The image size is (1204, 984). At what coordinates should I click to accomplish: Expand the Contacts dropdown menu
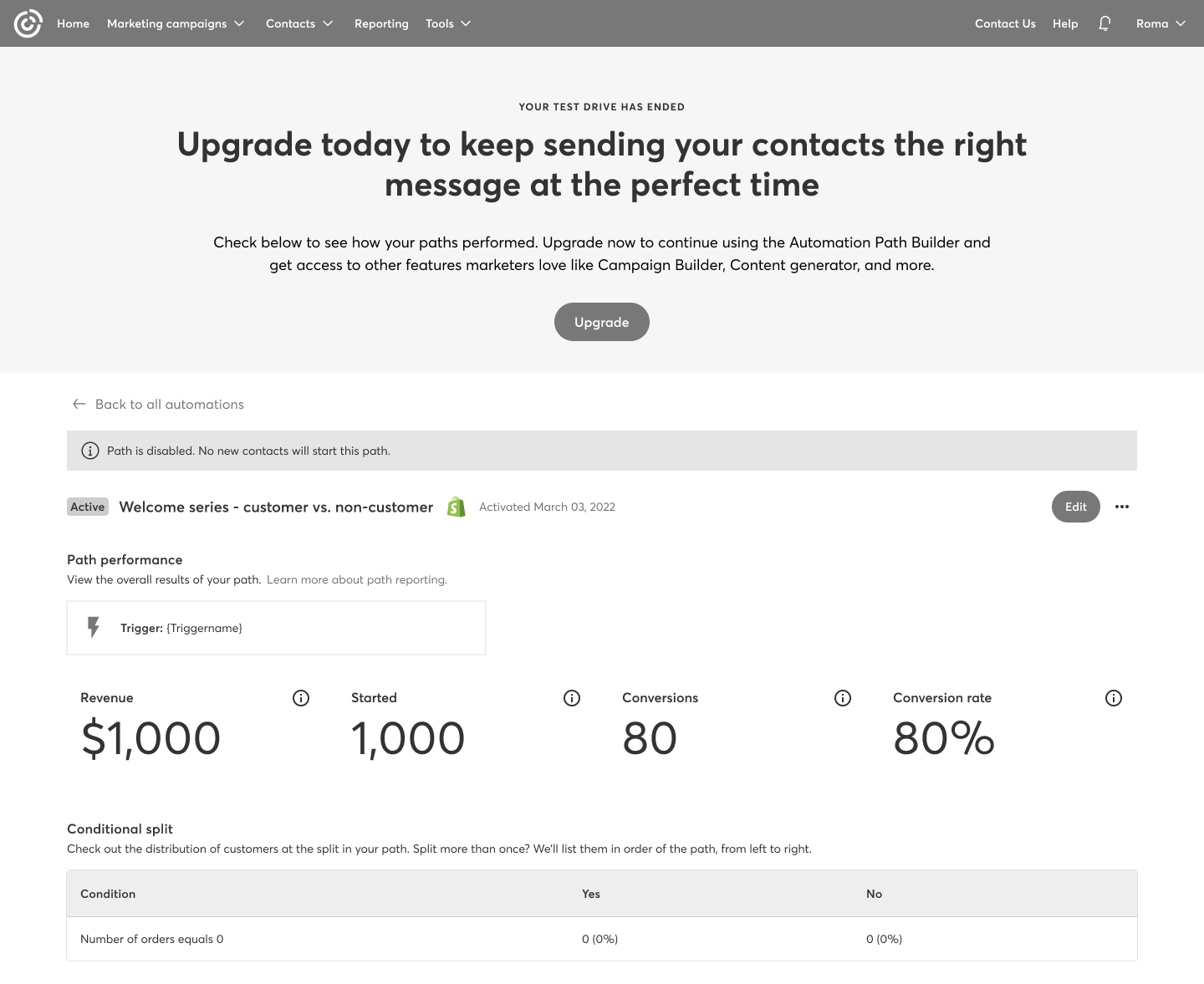(299, 23)
